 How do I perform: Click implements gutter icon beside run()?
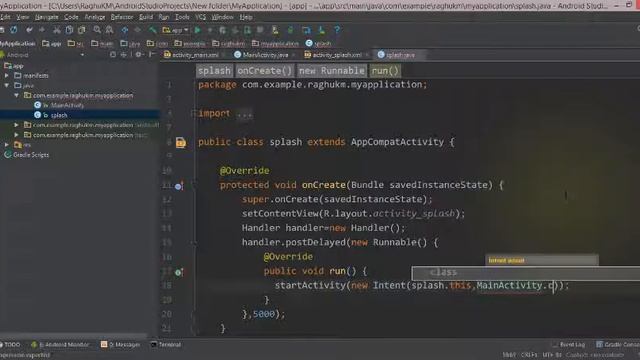[179, 272]
